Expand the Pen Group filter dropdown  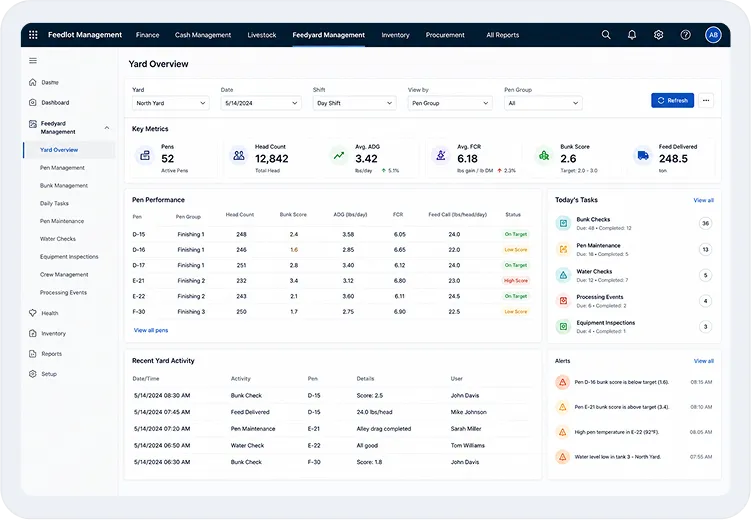[x=543, y=103]
